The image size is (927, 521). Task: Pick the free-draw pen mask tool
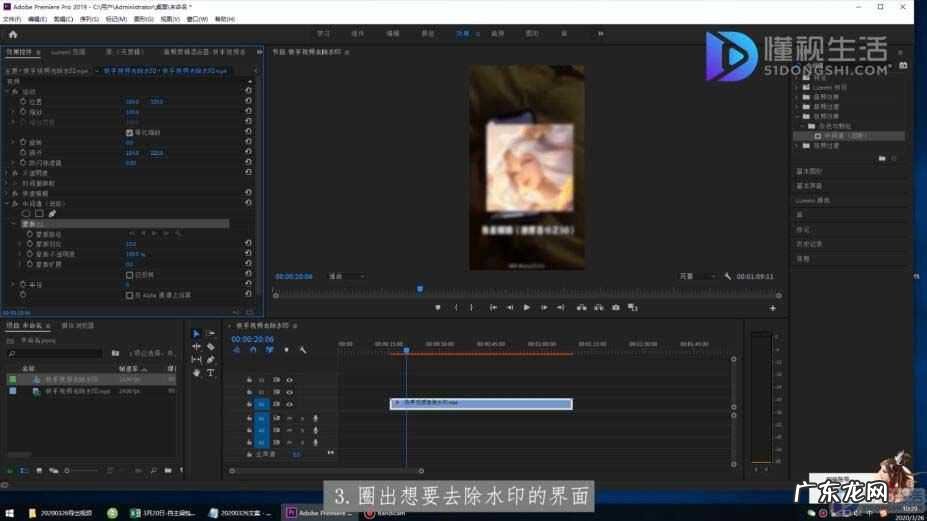[52, 213]
